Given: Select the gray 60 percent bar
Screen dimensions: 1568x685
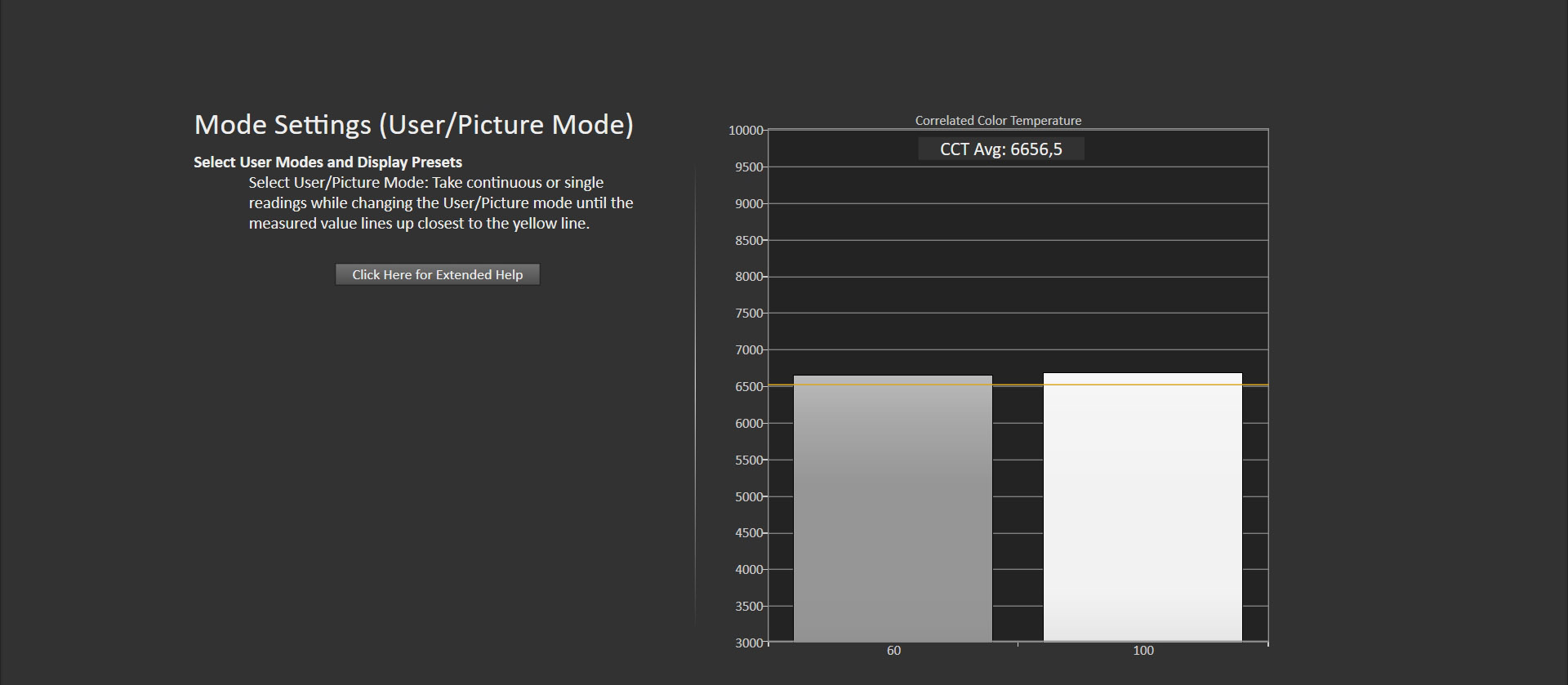Looking at the screenshot, I should pos(893,508).
